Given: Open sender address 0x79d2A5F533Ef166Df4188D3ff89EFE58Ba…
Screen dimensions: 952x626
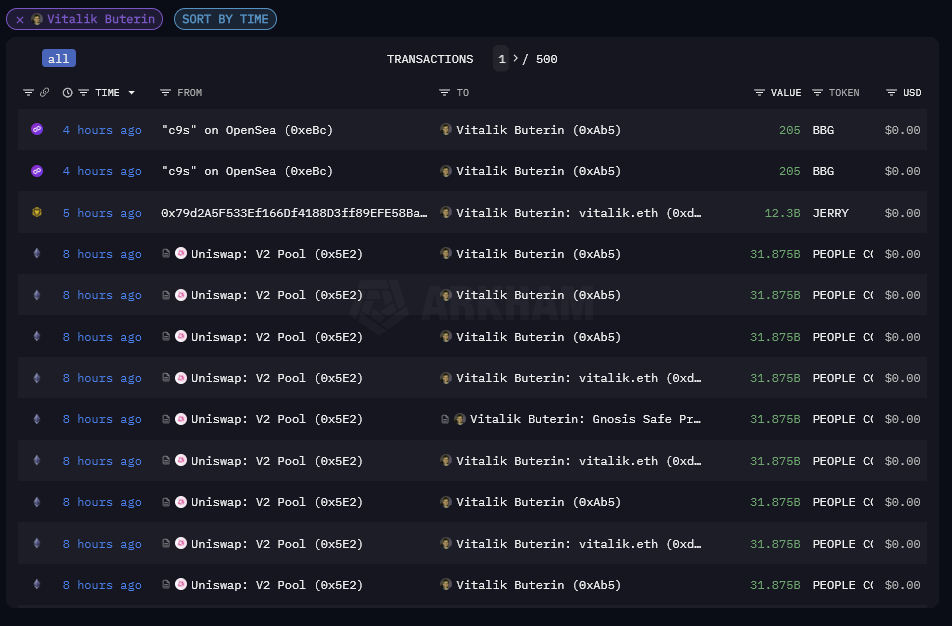Looking at the screenshot, I should tap(294, 213).
